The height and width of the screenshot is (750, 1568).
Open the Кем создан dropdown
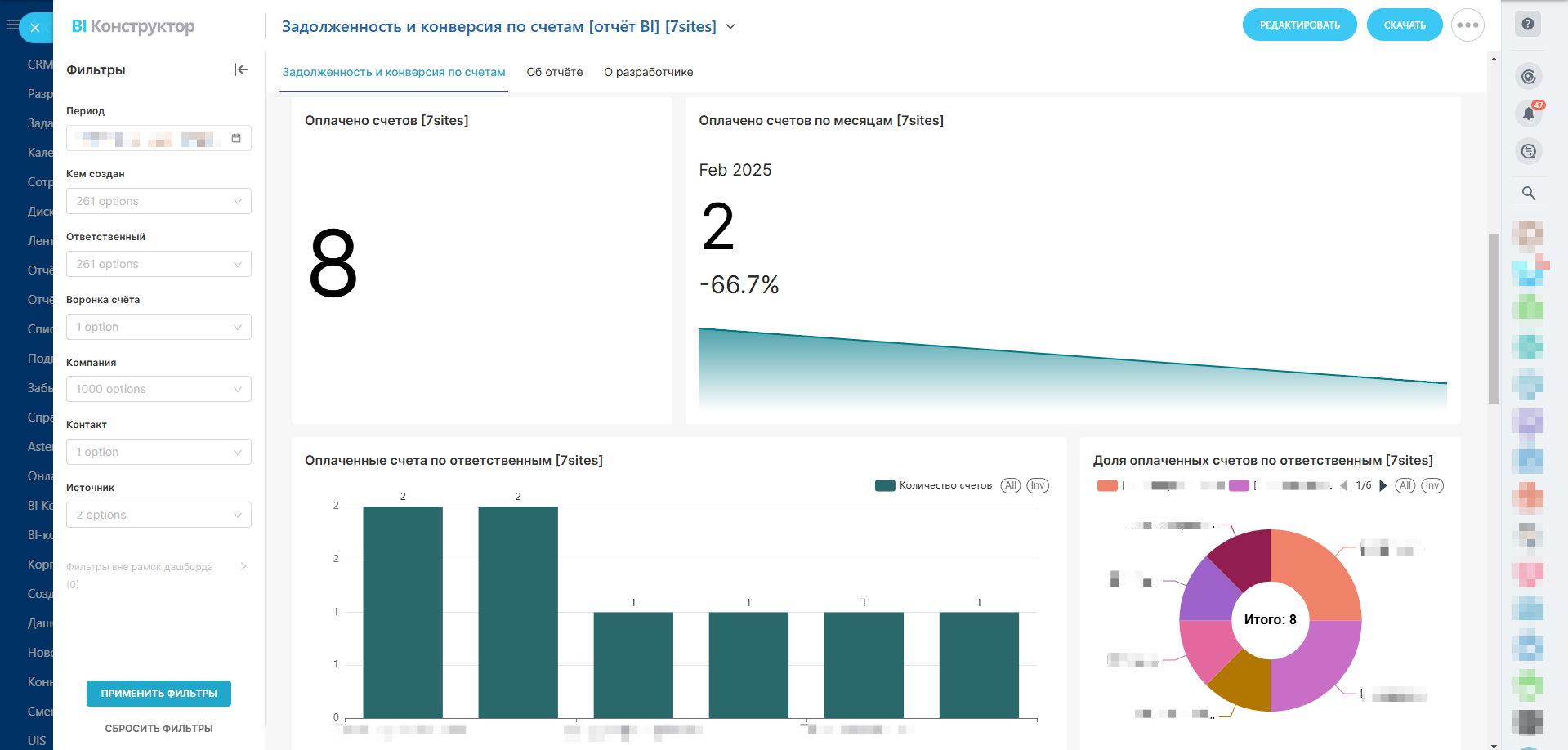coord(159,201)
